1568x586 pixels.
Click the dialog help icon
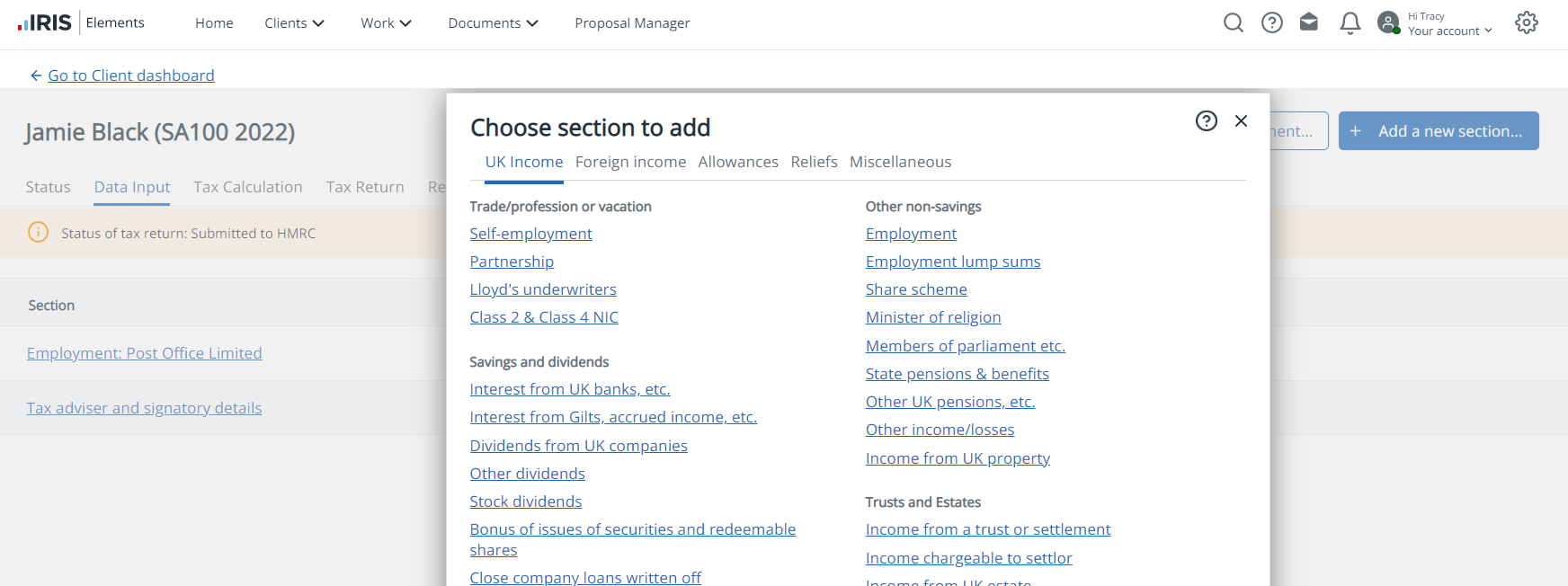[x=1207, y=120]
